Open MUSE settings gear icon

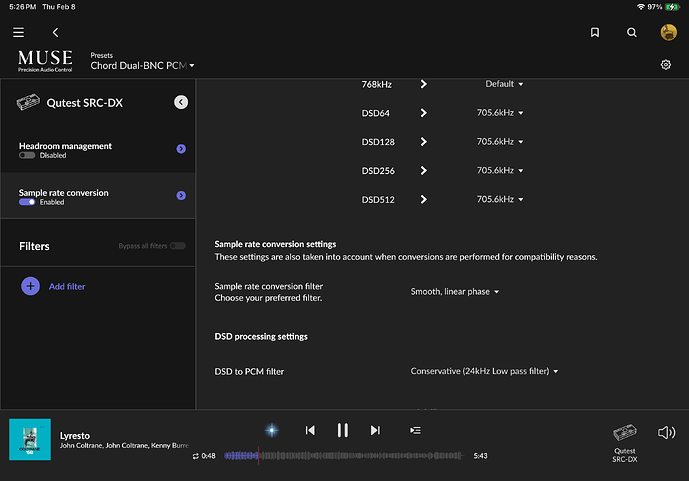(x=666, y=65)
